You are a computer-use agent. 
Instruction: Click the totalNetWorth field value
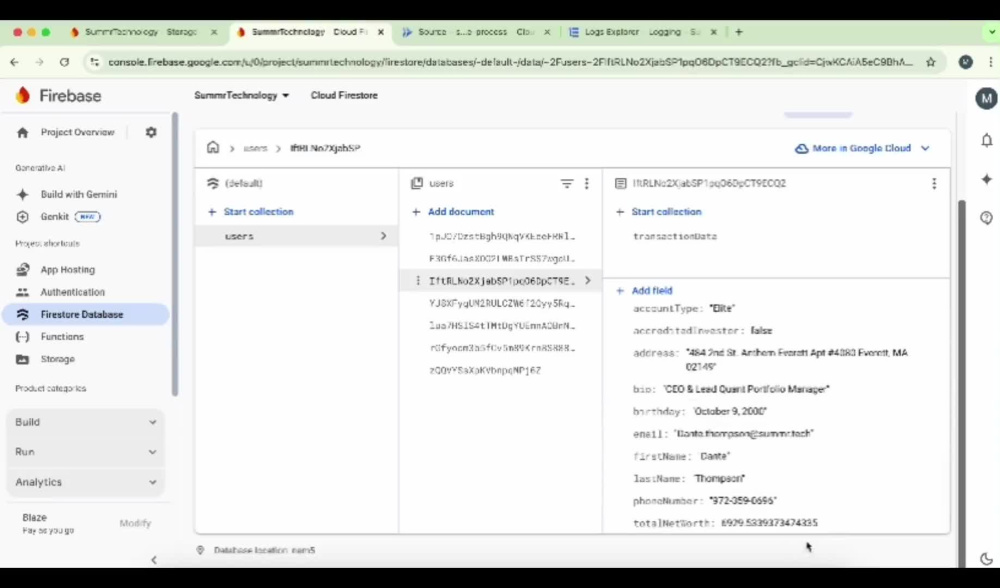769,523
